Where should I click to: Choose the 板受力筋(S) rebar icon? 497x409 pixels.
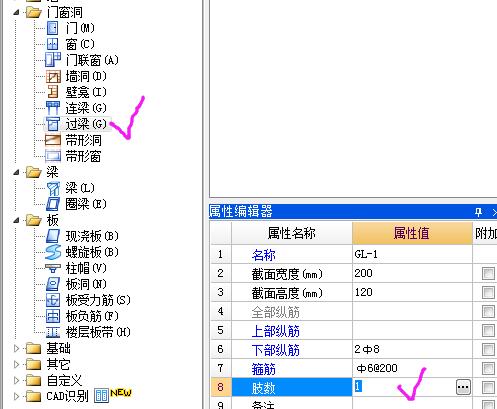(53, 300)
